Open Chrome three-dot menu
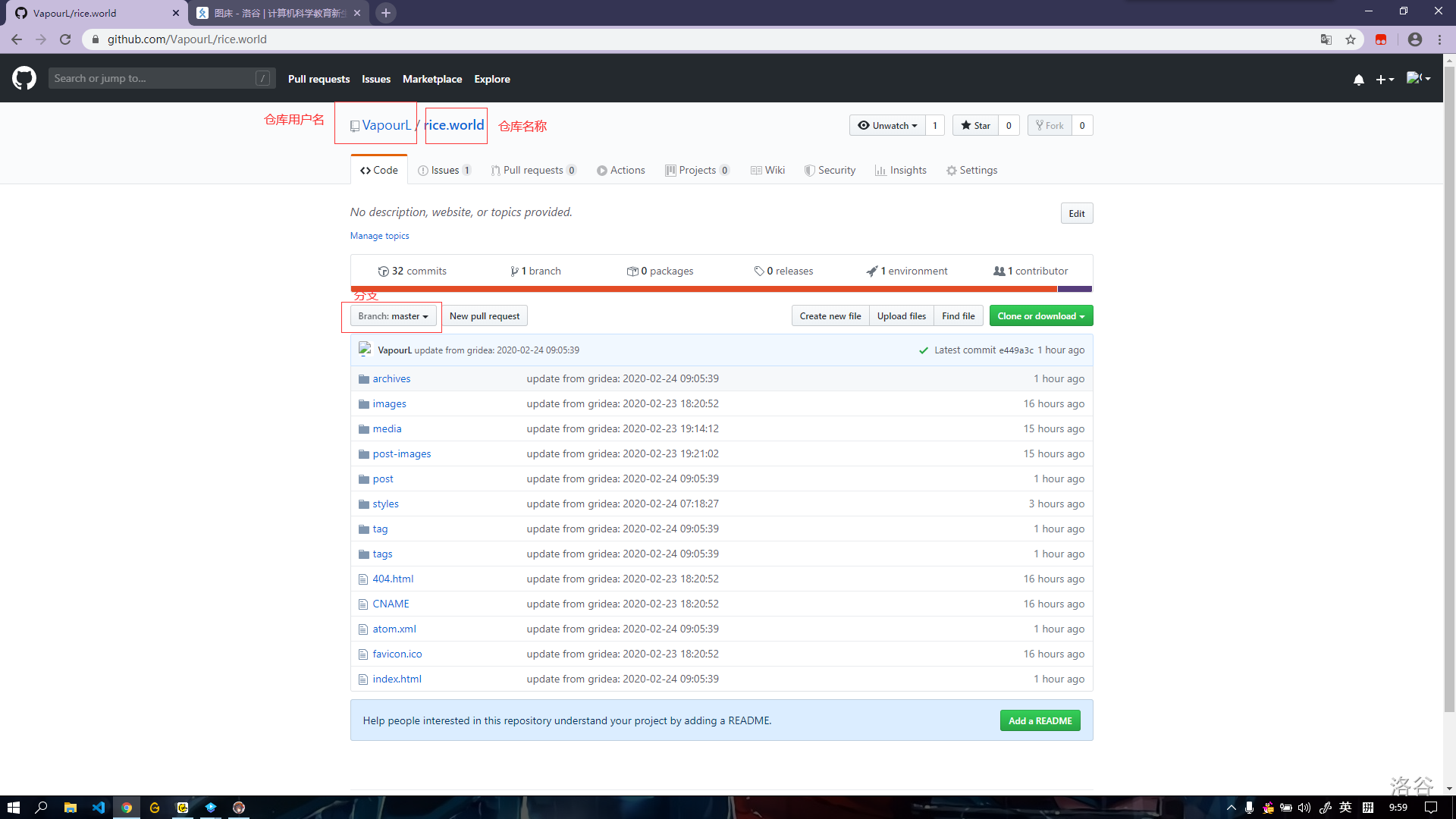 (x=1439, y=39)
